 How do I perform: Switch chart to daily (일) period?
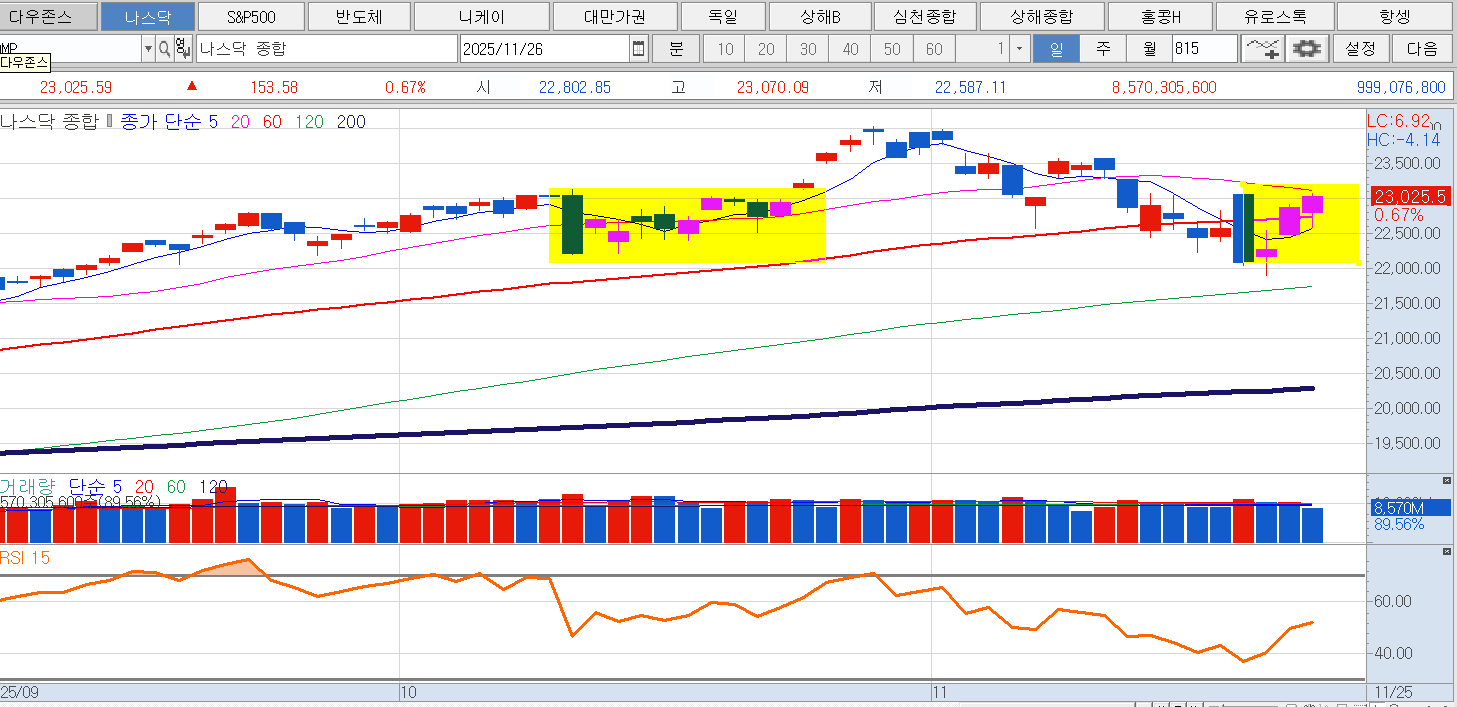1056,49
